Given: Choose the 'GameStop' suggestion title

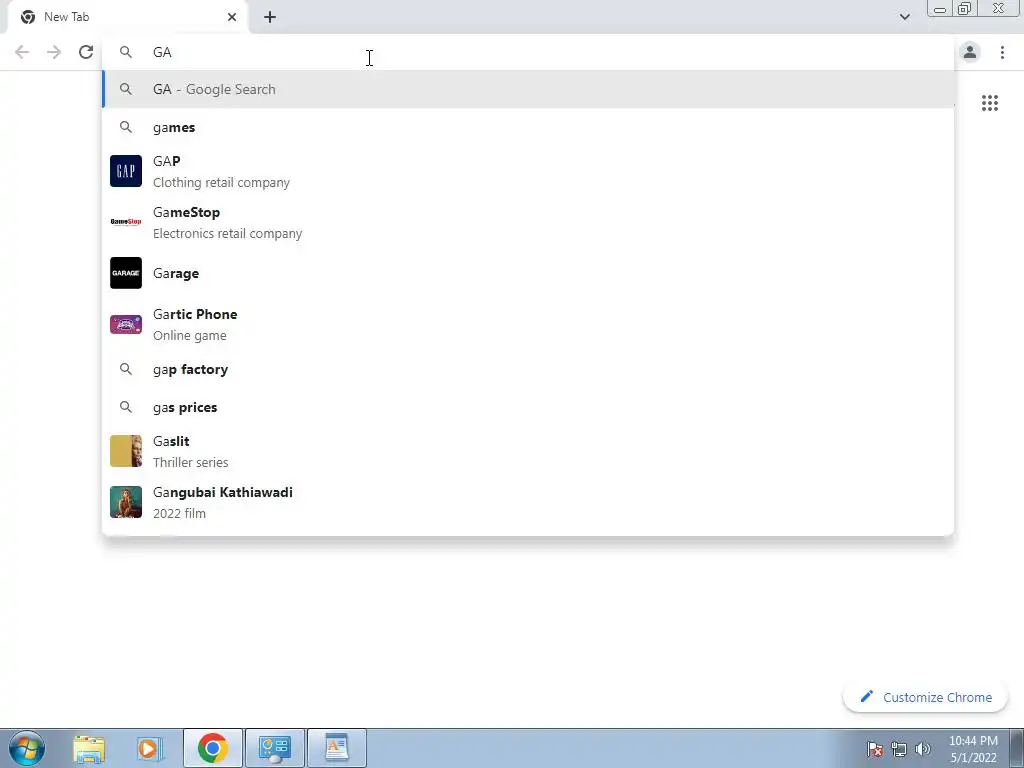Looking at the screenshot, I should [x=186, y=212].
